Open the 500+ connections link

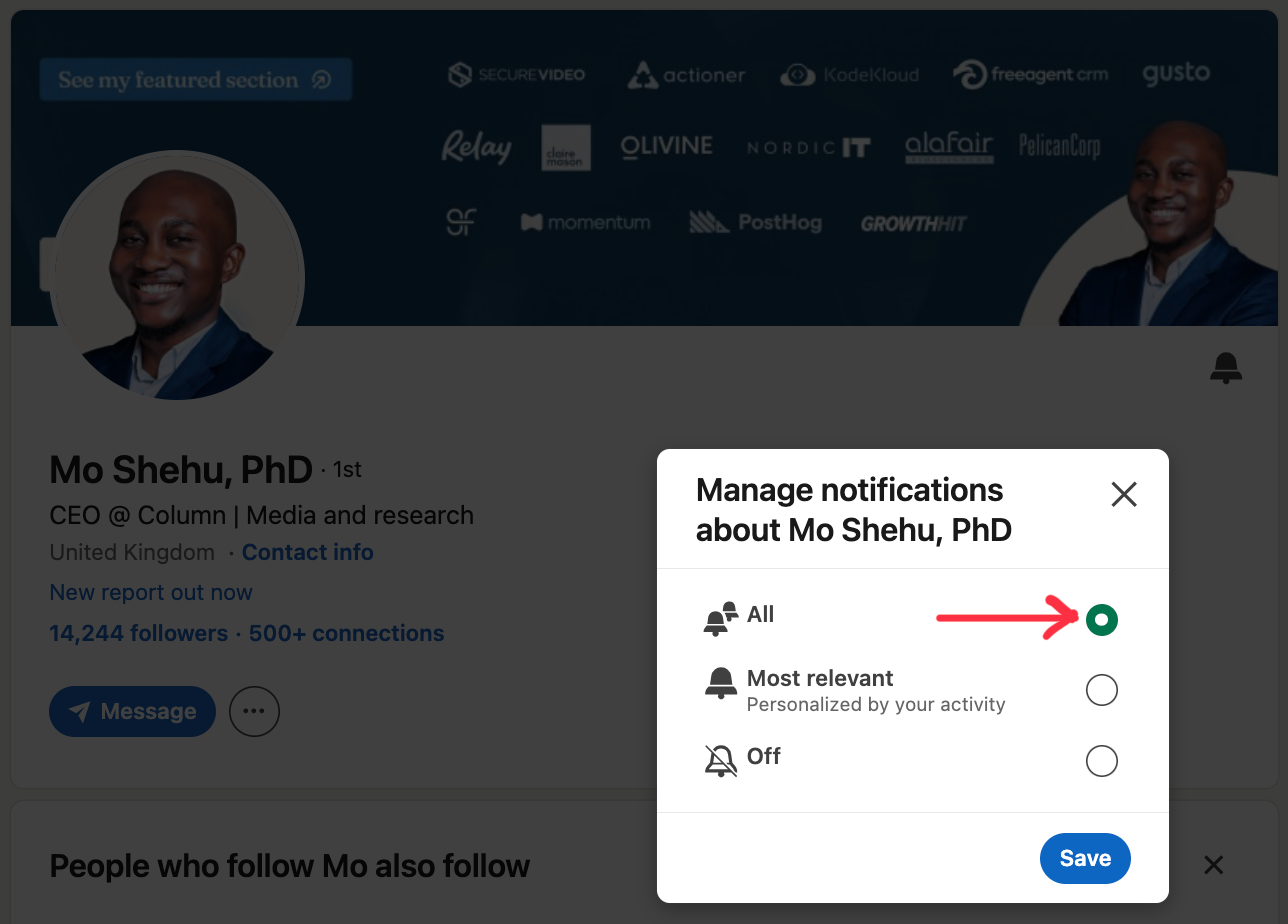pyautogui.click(x=346, y=633)
